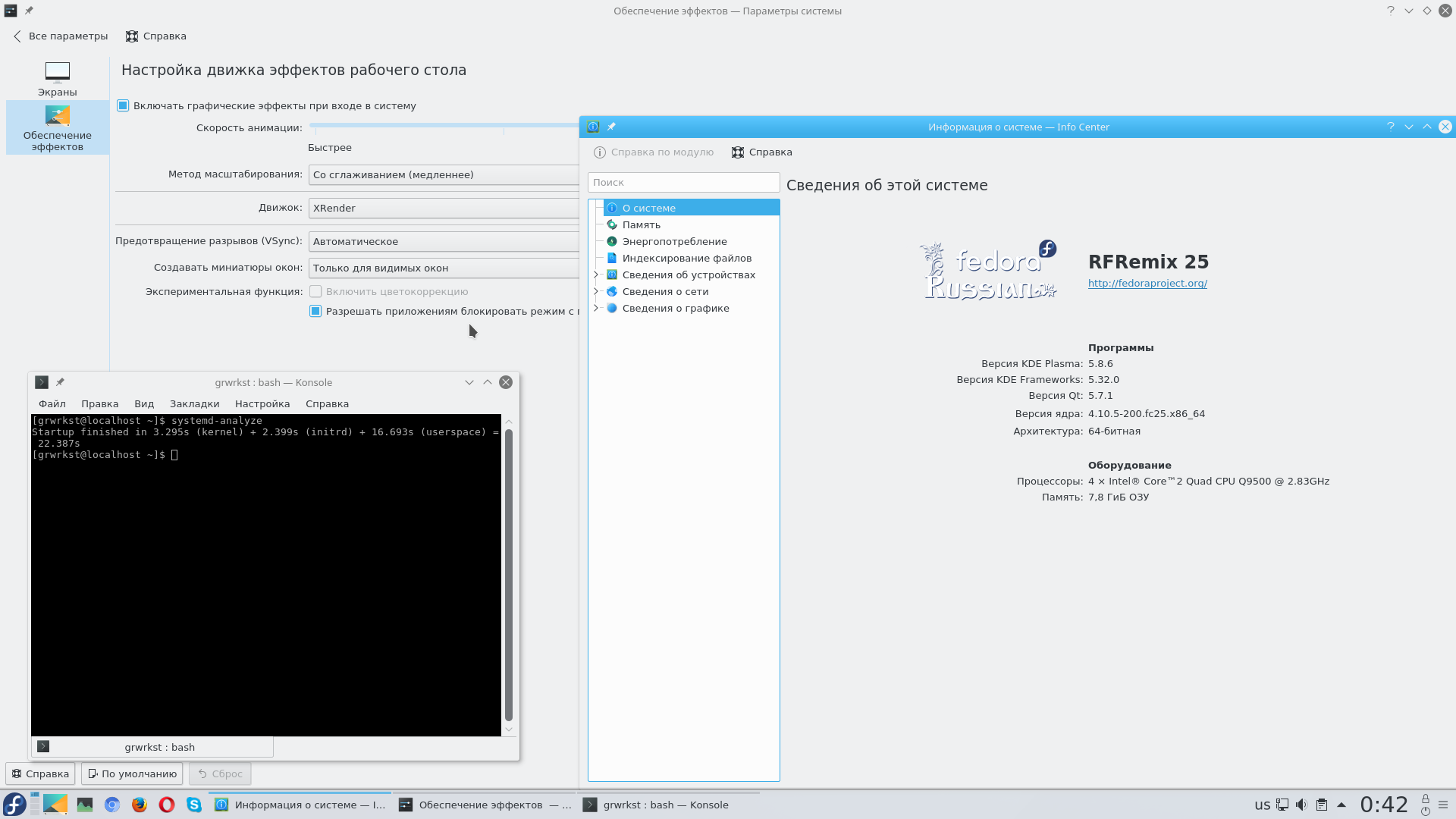Open the Fedora application launcher
Viewport: 1456px width, 819px height.
(14, 805)
